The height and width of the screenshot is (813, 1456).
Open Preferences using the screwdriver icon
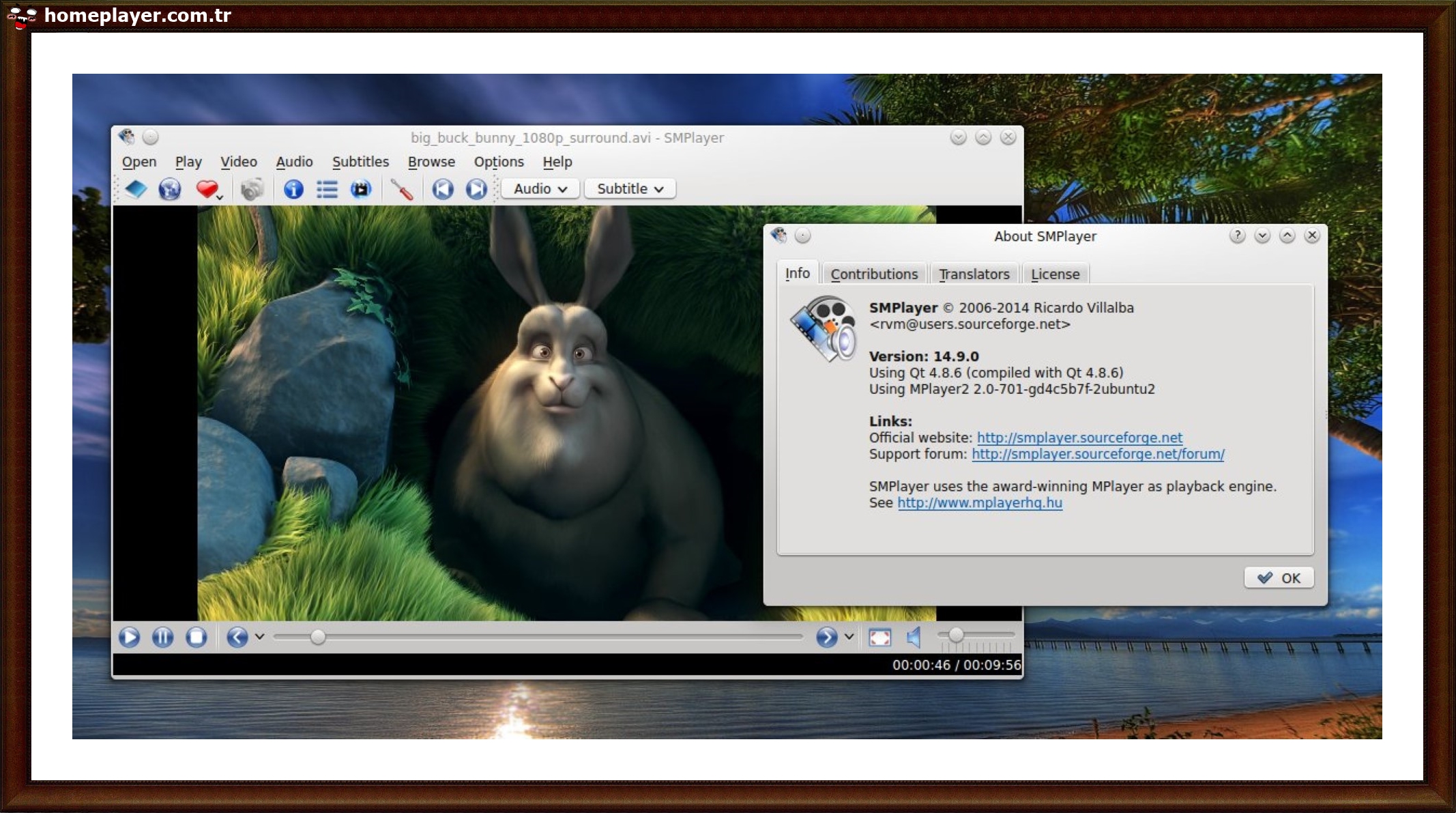click(403, 189)
